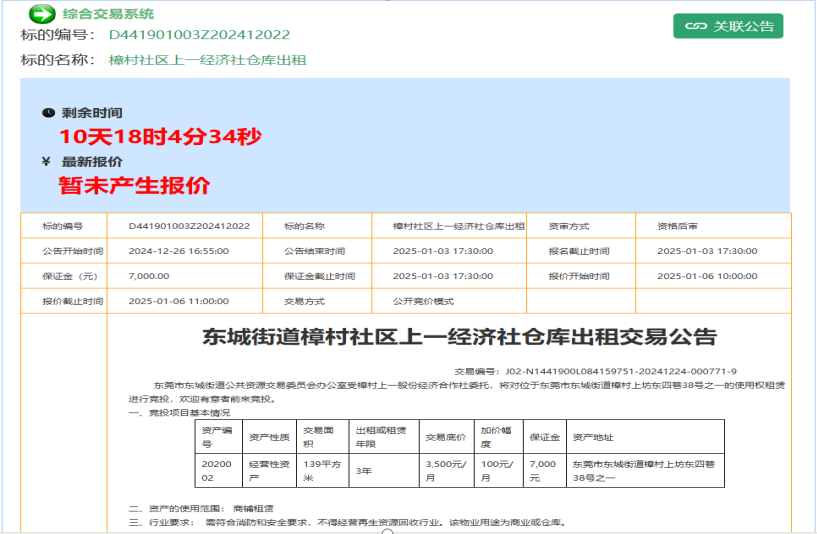This screenshot has width=817, height=534.
Task: Click the 报名截止时间 label cell
Action: 581,251
